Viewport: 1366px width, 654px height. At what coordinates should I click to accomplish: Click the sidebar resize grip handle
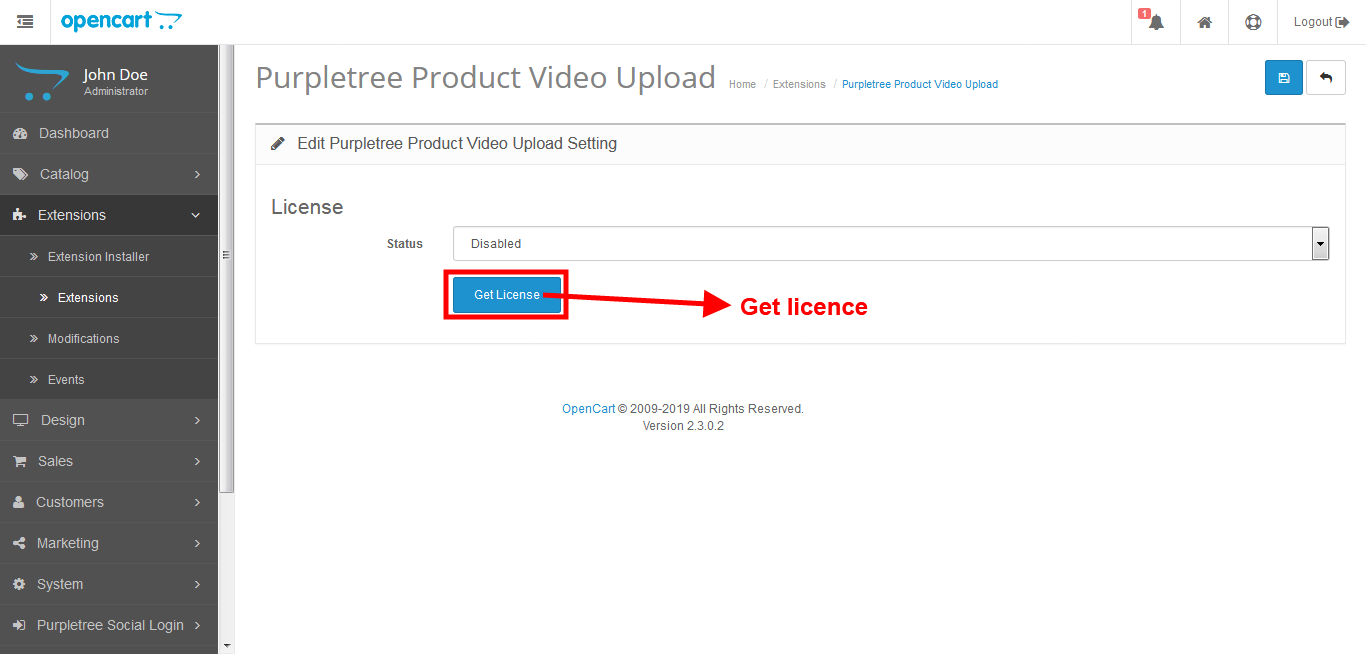tap(226, 255)
